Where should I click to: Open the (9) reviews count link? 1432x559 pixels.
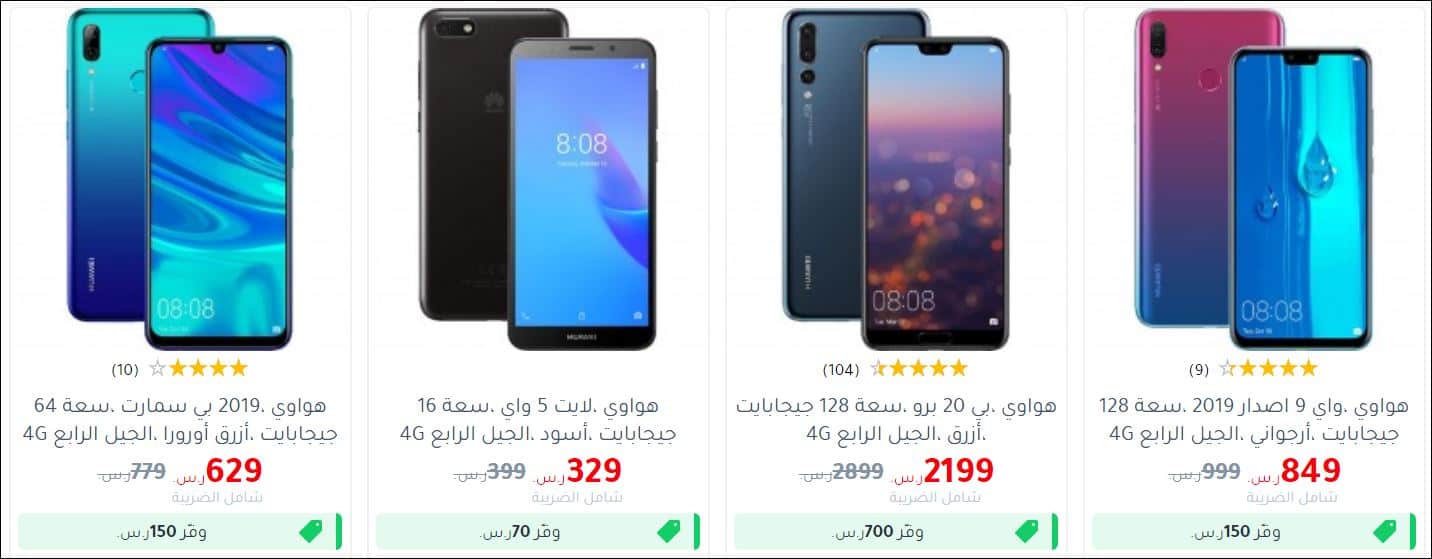pyautogui.click(x=1199, y=369)
